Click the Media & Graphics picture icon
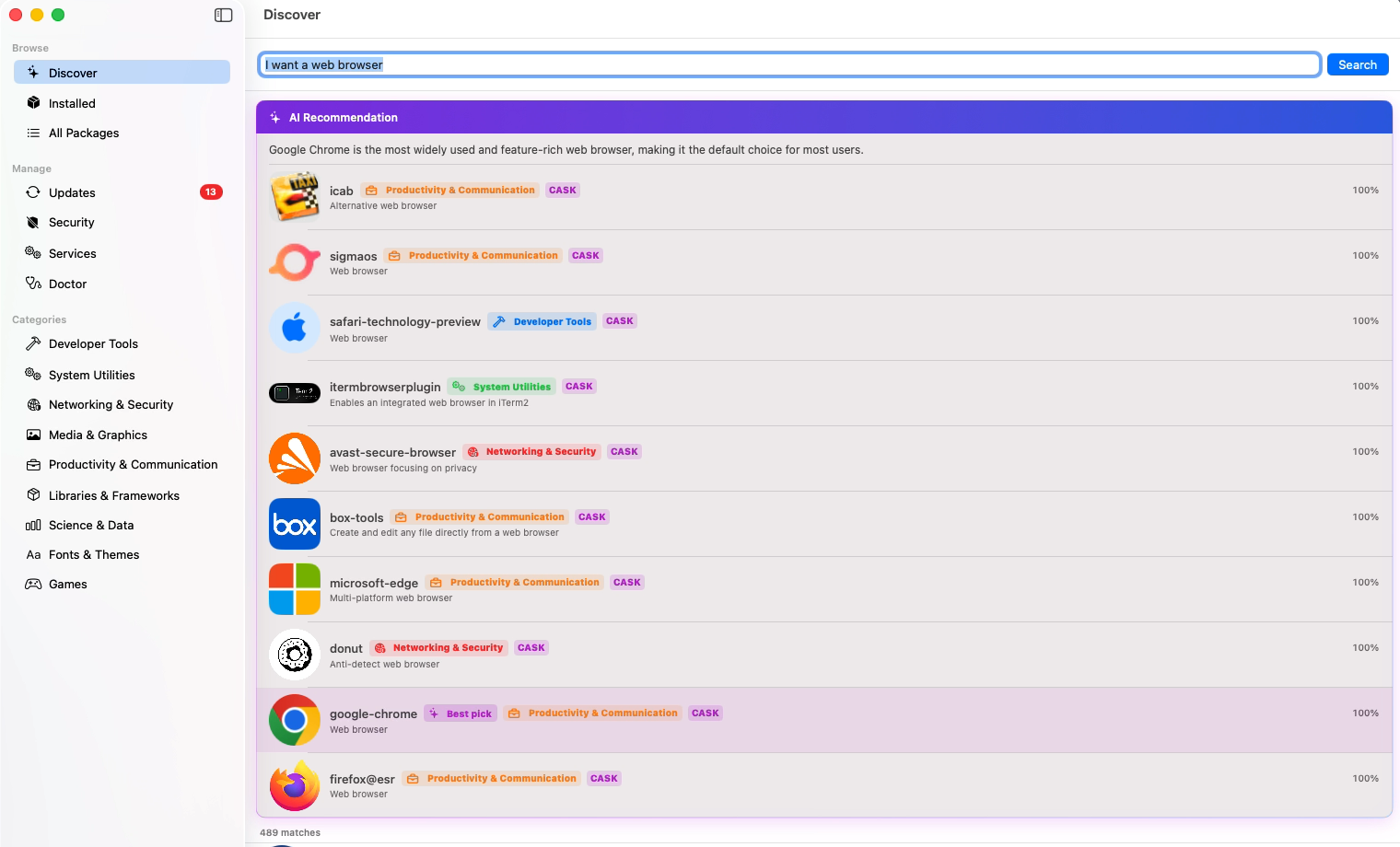This screenshot has width=1400, height=847. (x=33, y=435)
